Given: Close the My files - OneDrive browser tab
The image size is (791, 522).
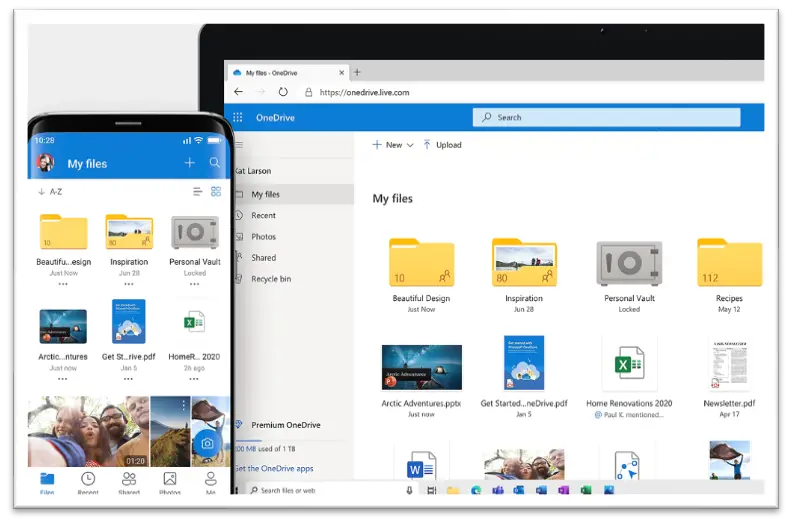Looking at the screenshot, I should click(342, 73).
